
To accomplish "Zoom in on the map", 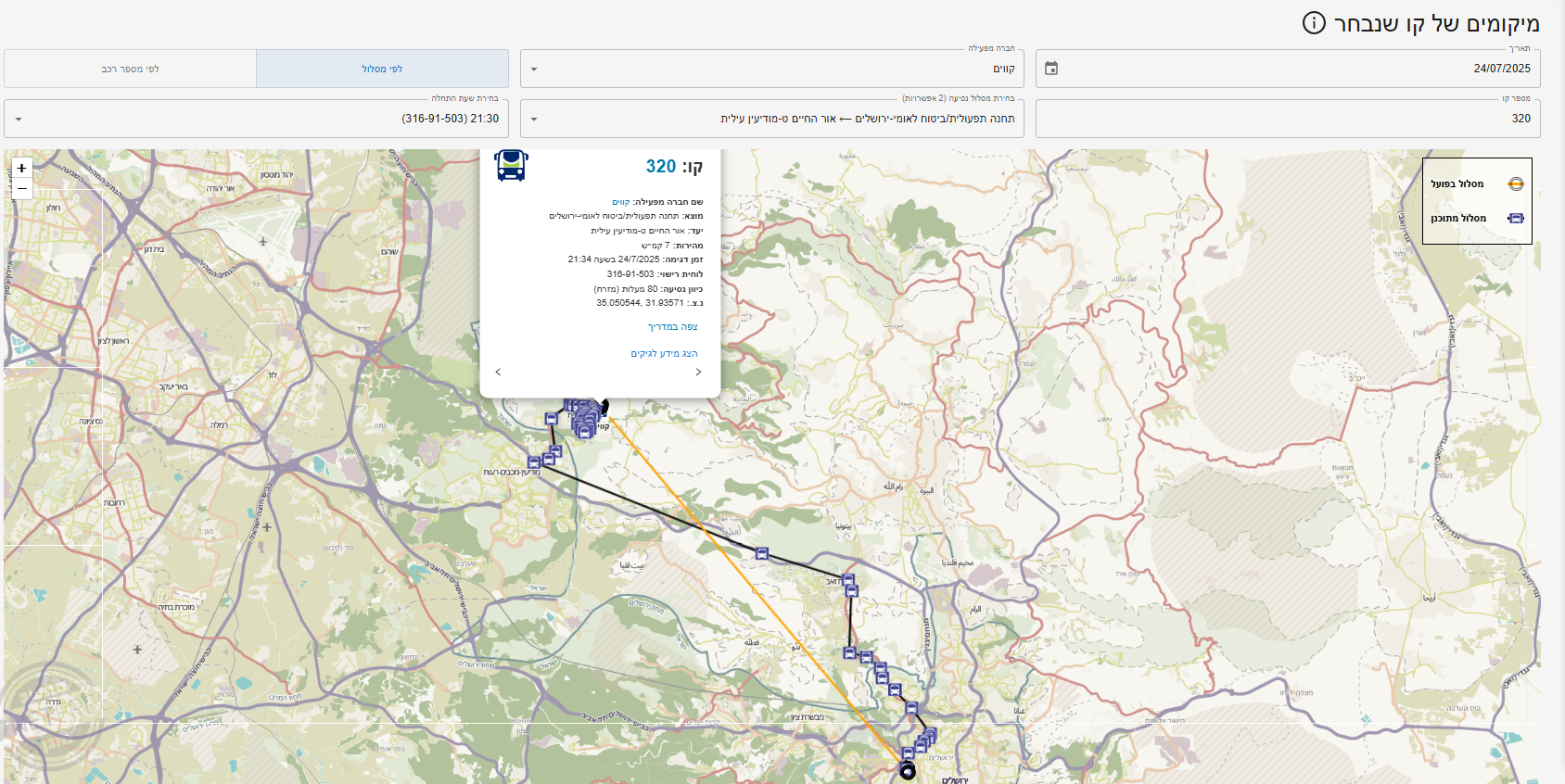I will (x=21, y=168).
